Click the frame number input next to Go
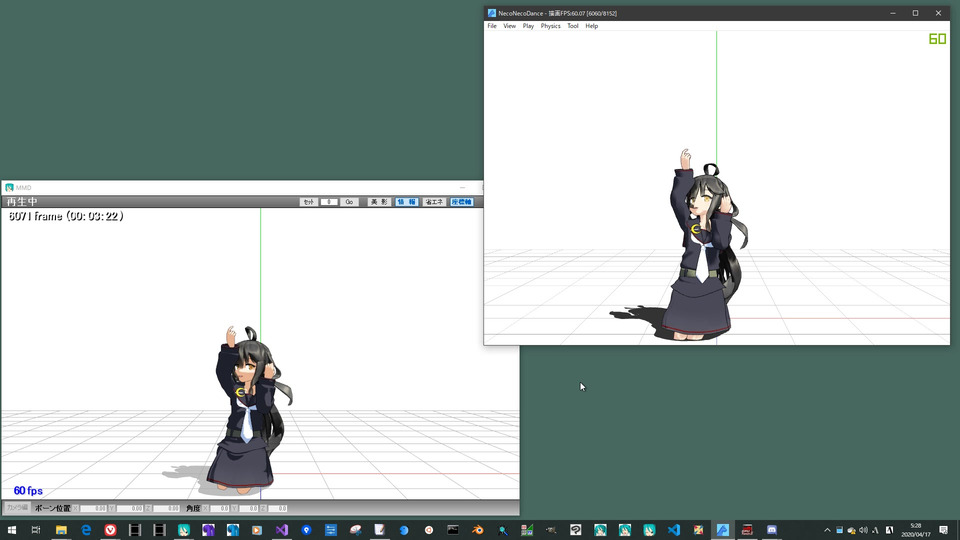 tap(329, 202)
